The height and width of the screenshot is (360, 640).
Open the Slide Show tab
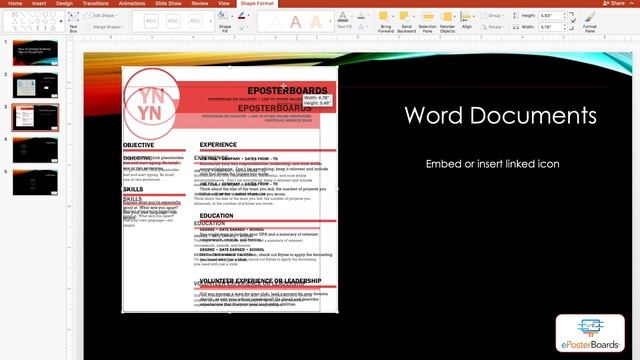168,3
